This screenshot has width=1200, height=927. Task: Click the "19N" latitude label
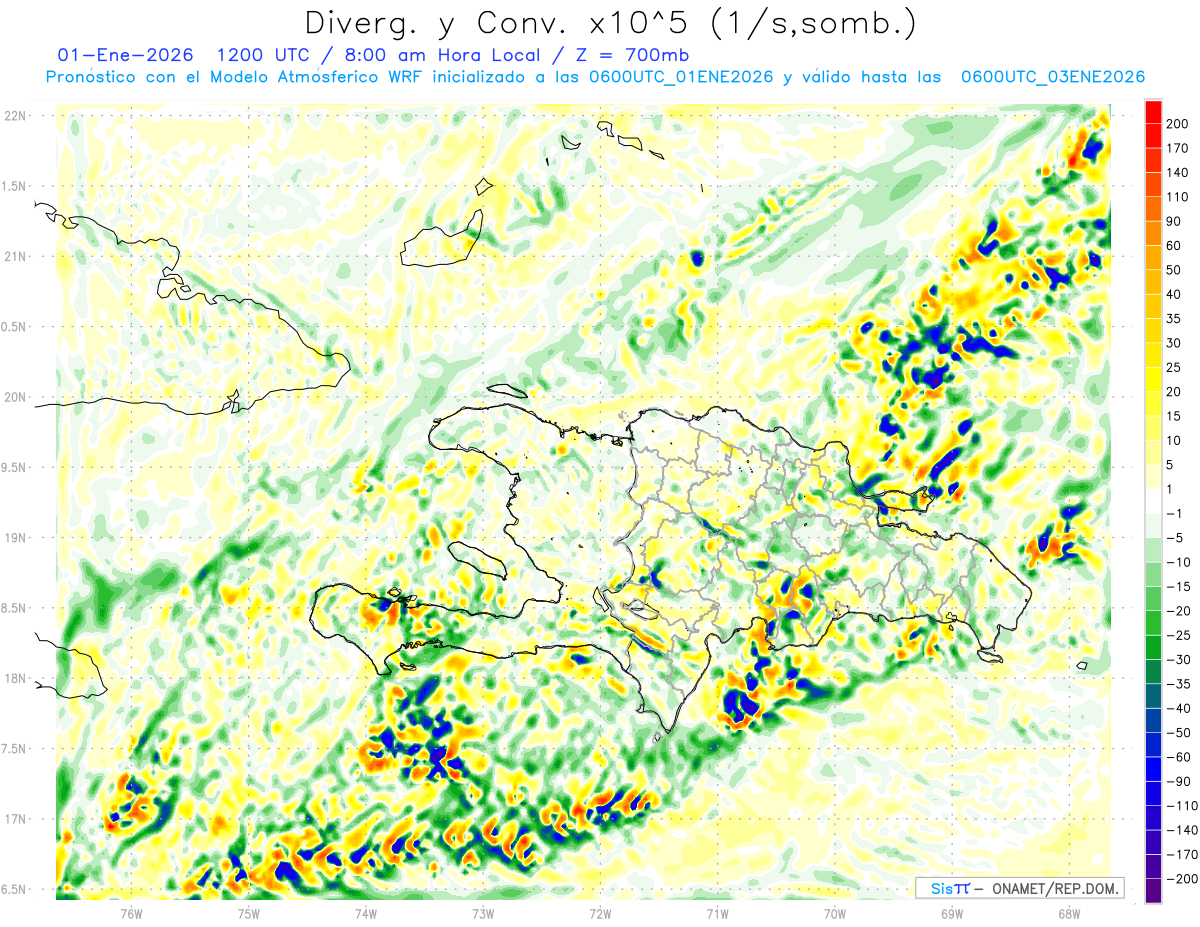[16, 538]
